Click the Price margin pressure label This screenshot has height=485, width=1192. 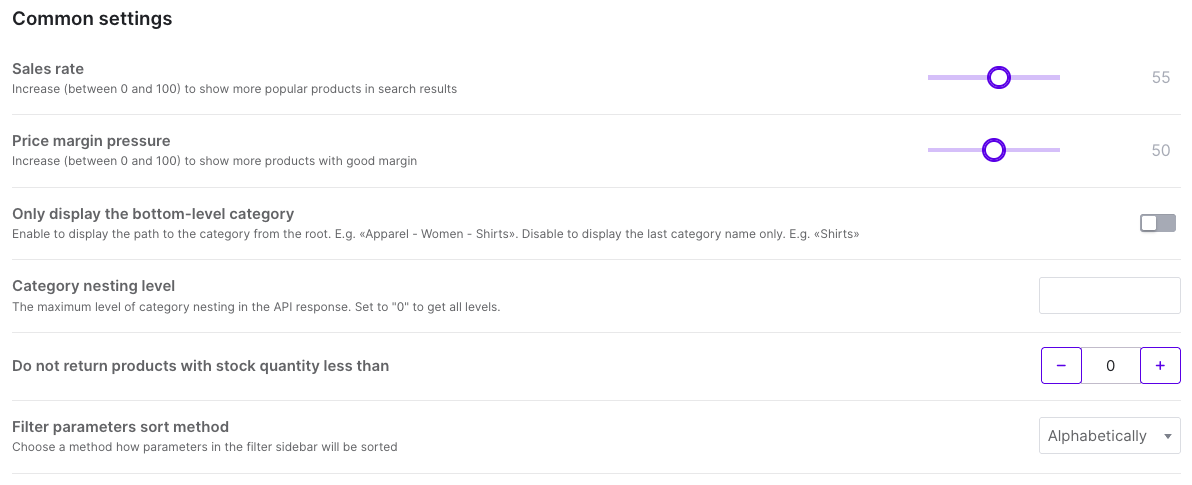coord(91,141)
